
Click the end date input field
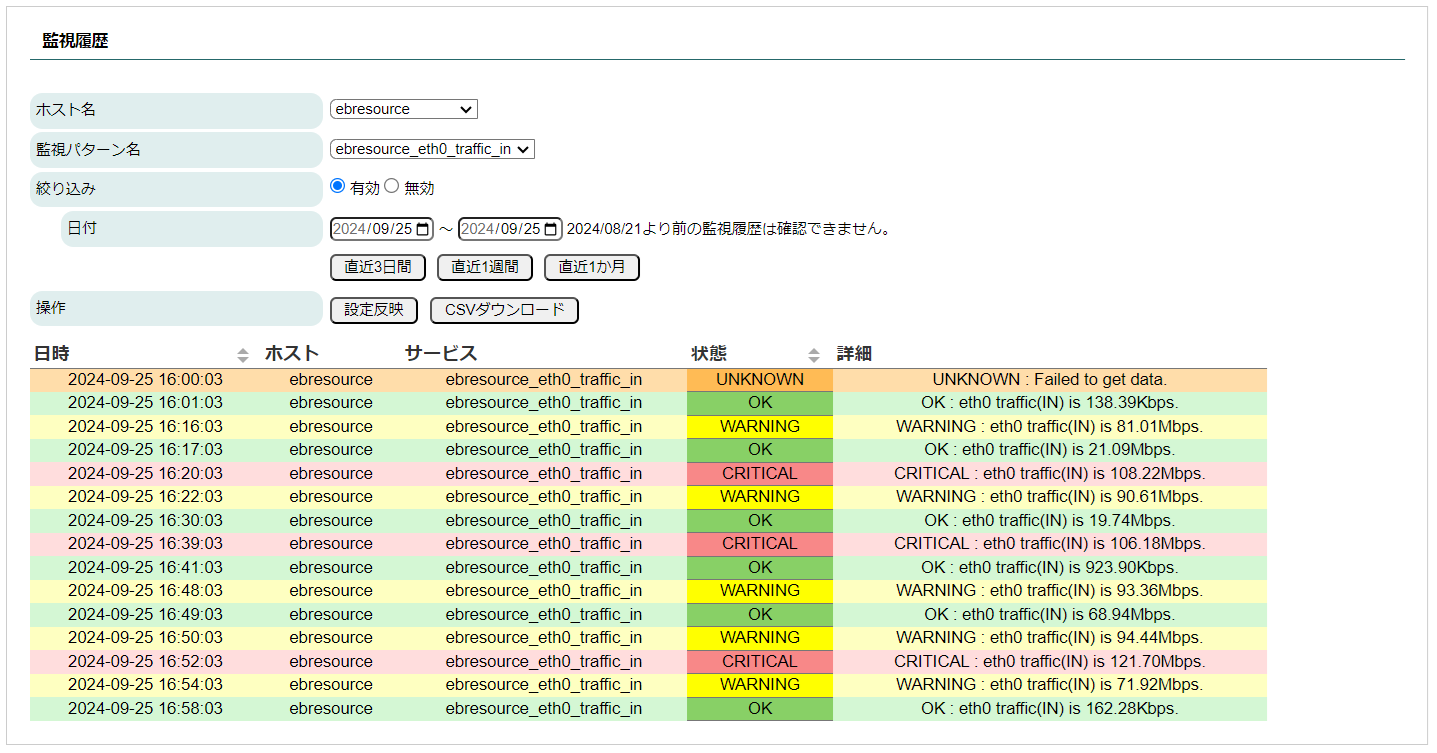pyautogui.click(x=510, y=229)
